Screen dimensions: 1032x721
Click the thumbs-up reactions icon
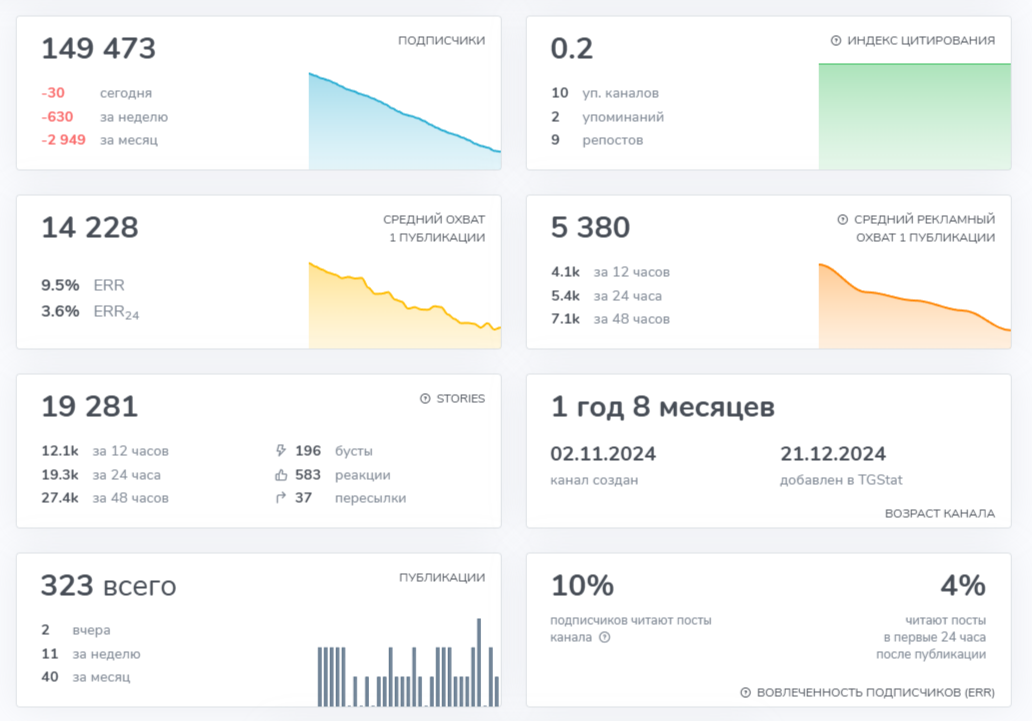point(281,475)
